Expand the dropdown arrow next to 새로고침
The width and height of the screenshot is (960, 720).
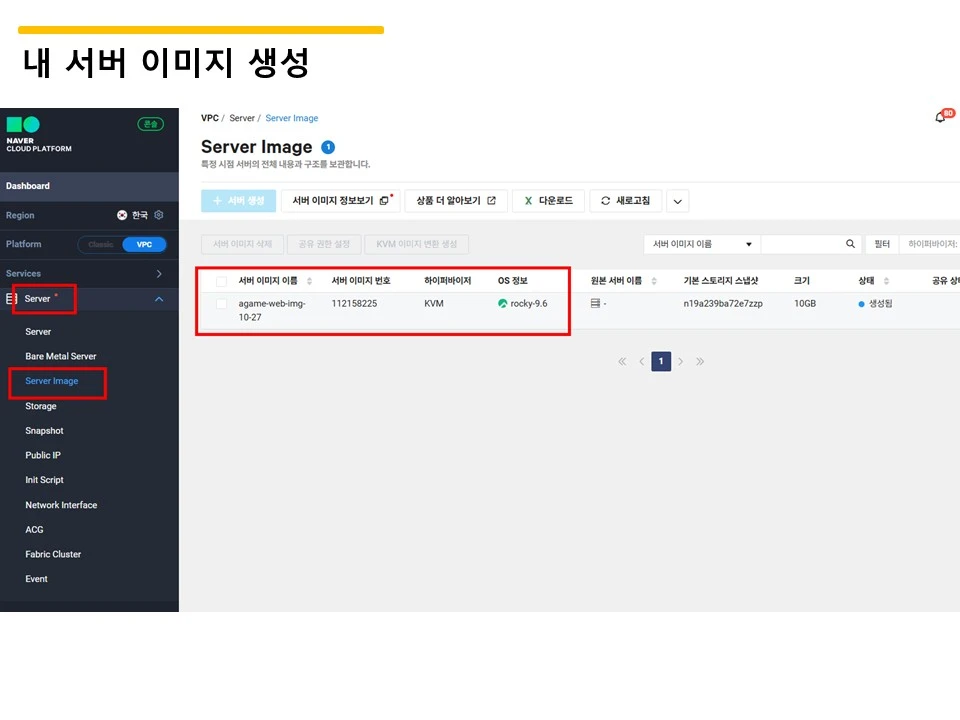pyautogui.click(x=677, y=200)
